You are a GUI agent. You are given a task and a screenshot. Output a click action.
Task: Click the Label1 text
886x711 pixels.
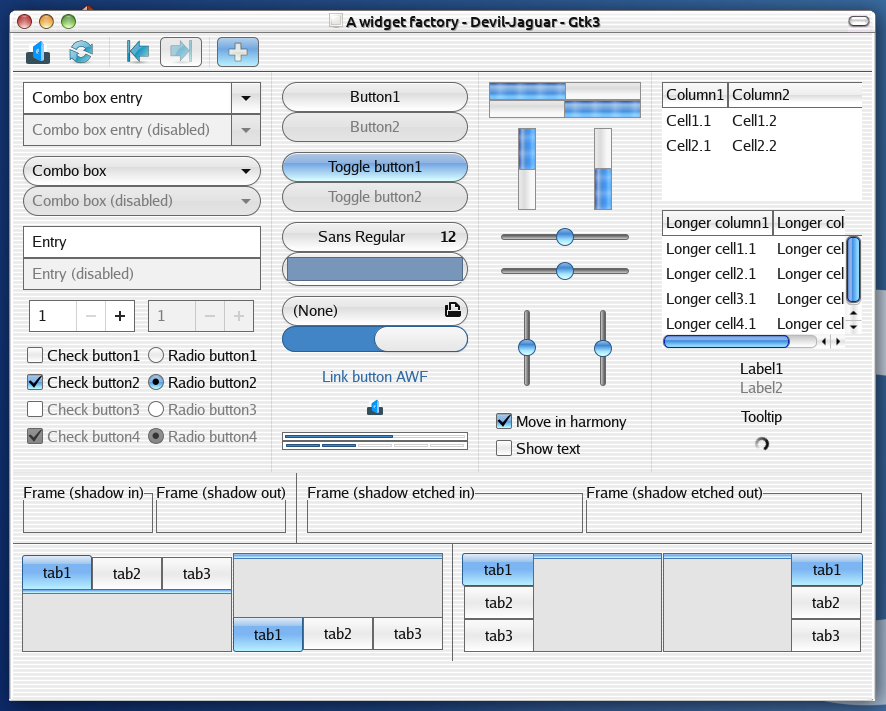(x=762, y=369)
